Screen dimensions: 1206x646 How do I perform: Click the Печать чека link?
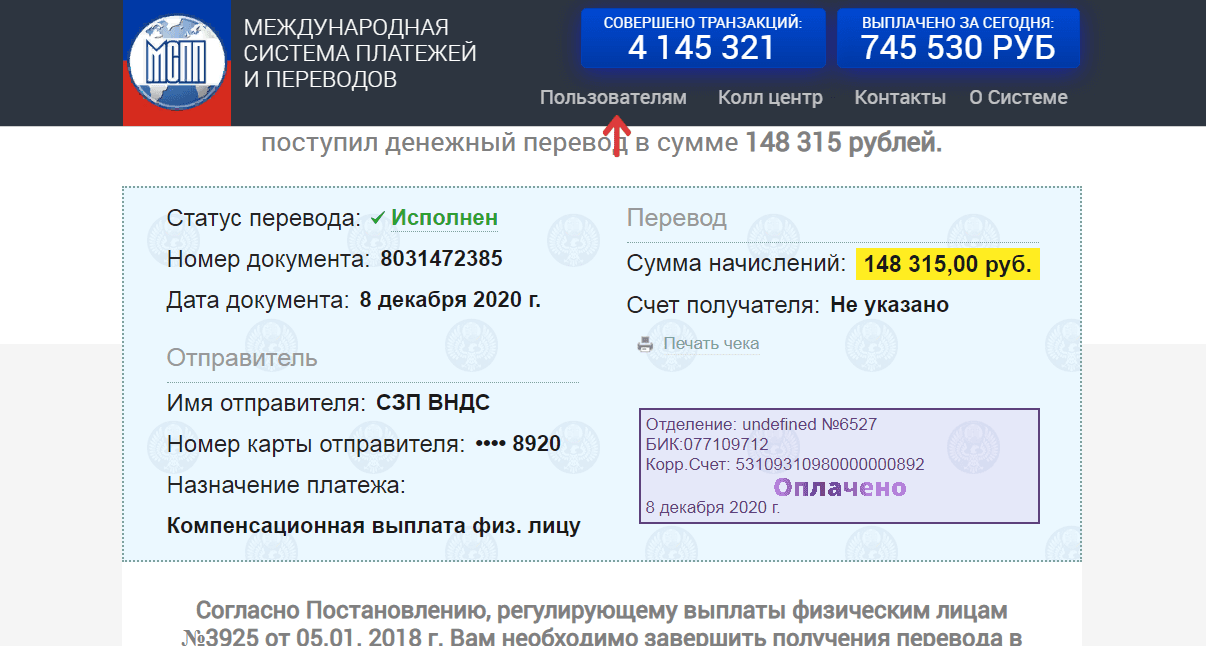point(711,344)
